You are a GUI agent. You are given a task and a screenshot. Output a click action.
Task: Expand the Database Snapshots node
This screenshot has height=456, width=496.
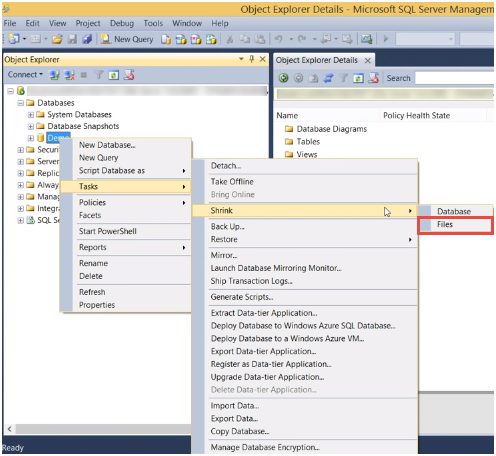pyautogui.click(x=31, y=127)
